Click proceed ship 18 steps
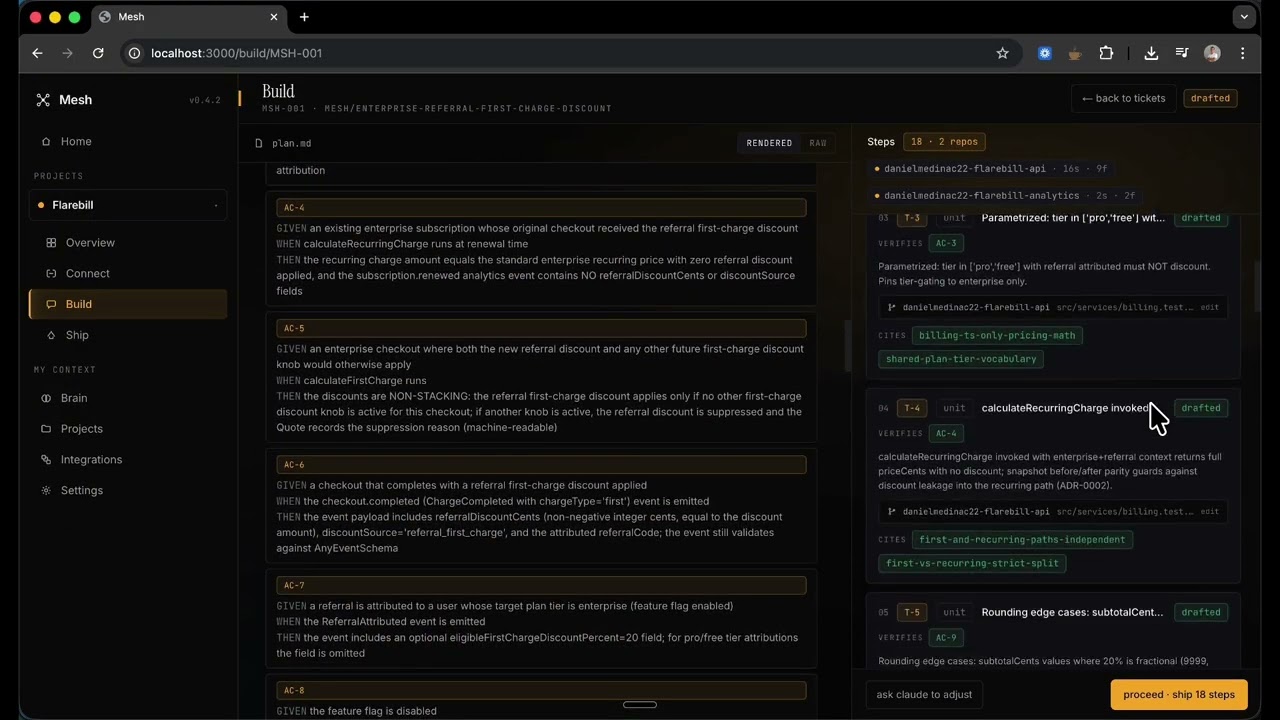The image size is (1280, 720). pos(1179,695)
